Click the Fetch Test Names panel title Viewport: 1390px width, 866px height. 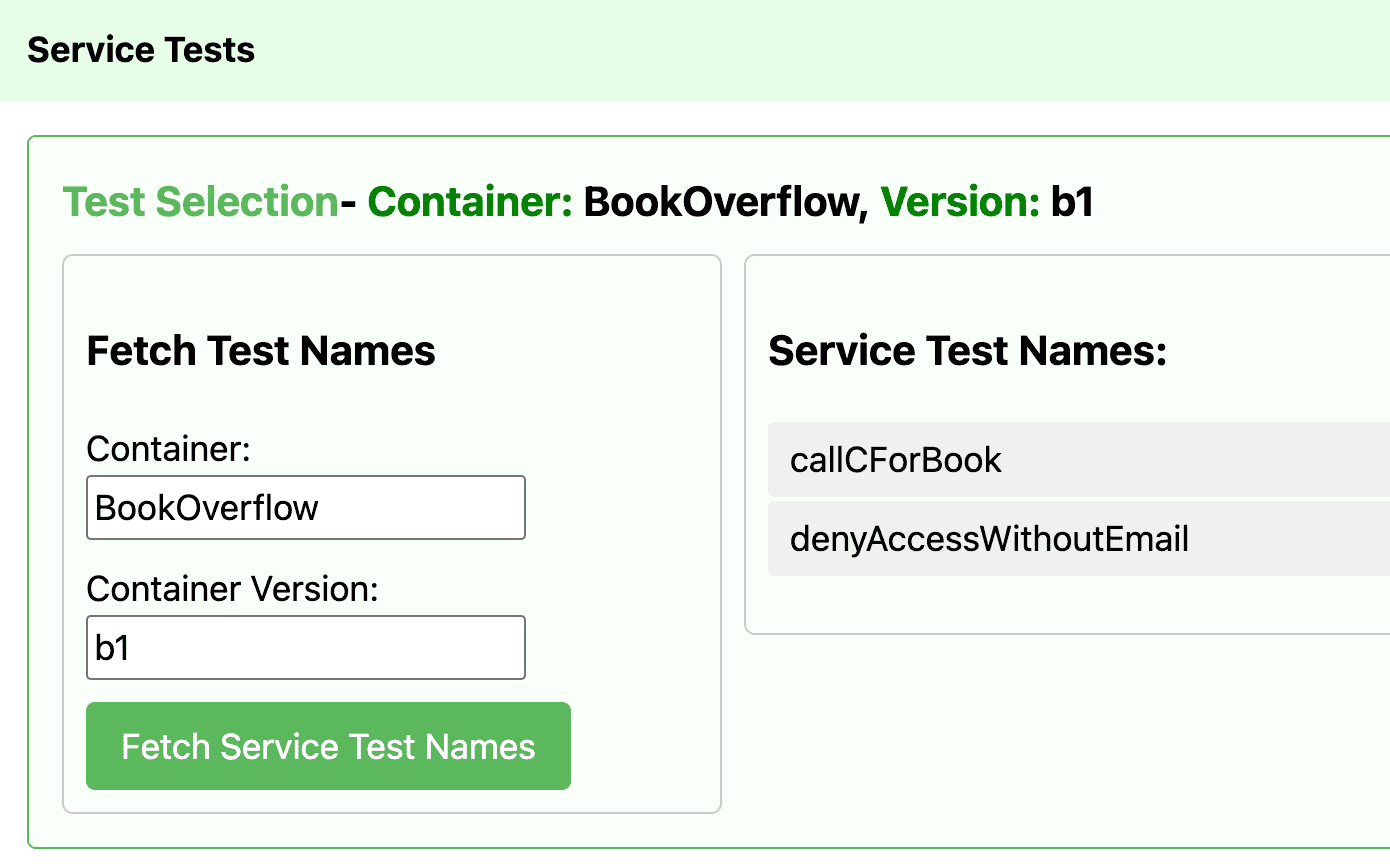(260, 350)
